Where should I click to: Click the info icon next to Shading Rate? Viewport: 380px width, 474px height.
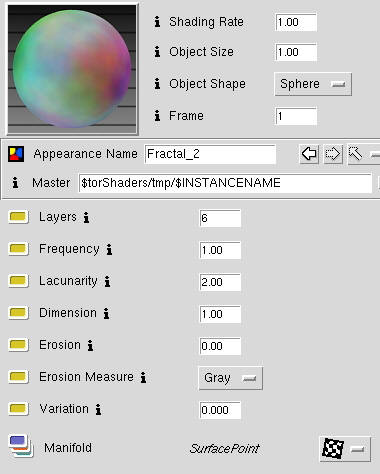[x=157, y=22]
